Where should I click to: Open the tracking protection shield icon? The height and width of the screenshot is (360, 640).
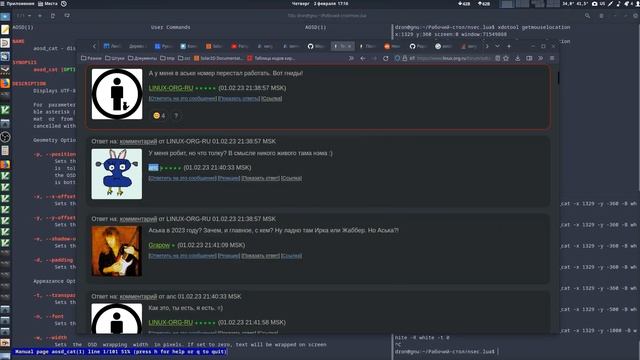[x=397, y=58]
